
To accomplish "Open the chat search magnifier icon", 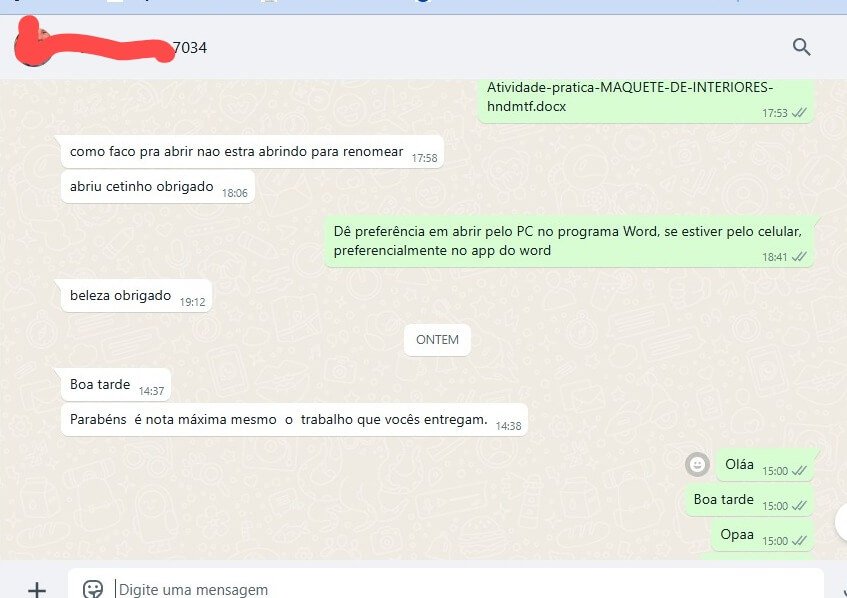I will click(x=802, y=47).
